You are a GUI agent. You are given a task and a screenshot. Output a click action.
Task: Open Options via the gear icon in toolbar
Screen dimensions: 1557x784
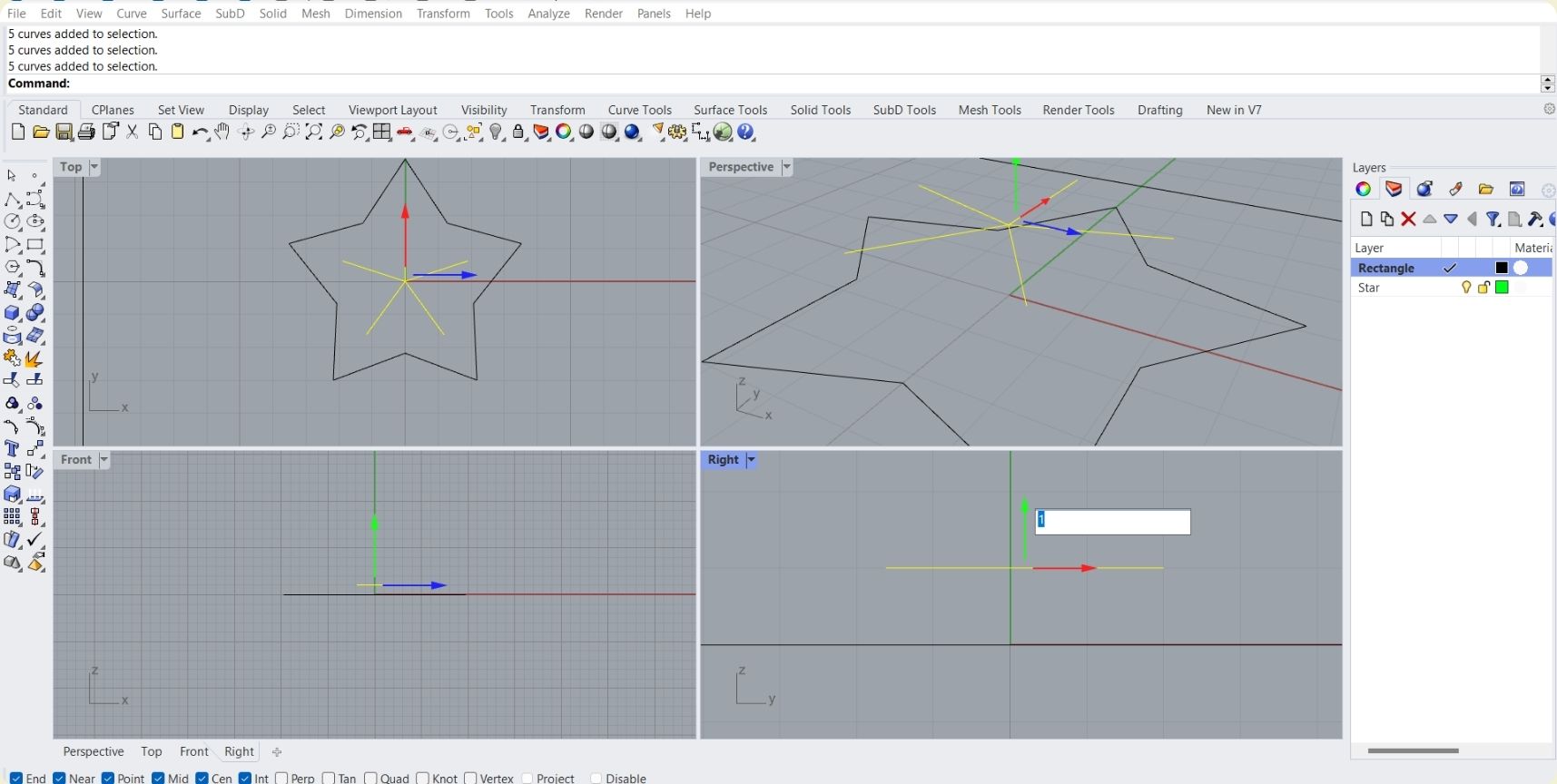[677, 132]
